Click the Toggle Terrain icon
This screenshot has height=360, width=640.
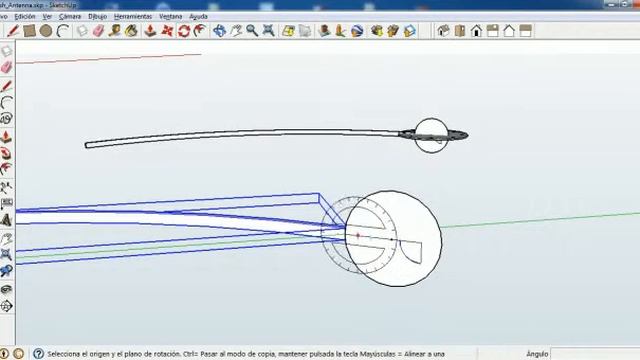(x=305, y=31)
